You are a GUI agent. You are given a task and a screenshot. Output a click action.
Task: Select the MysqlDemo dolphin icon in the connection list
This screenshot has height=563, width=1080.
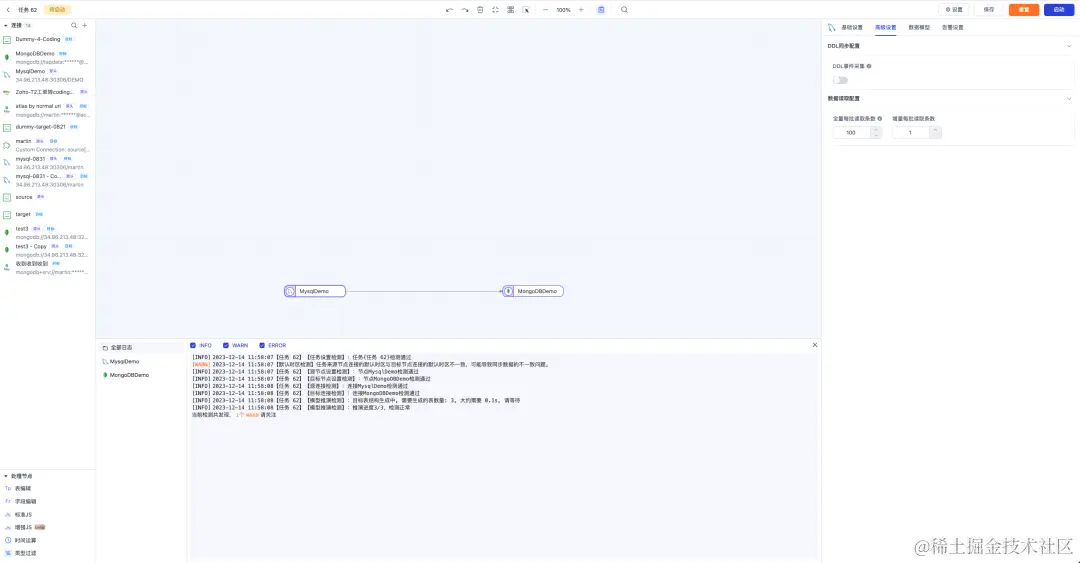[7, 75]
